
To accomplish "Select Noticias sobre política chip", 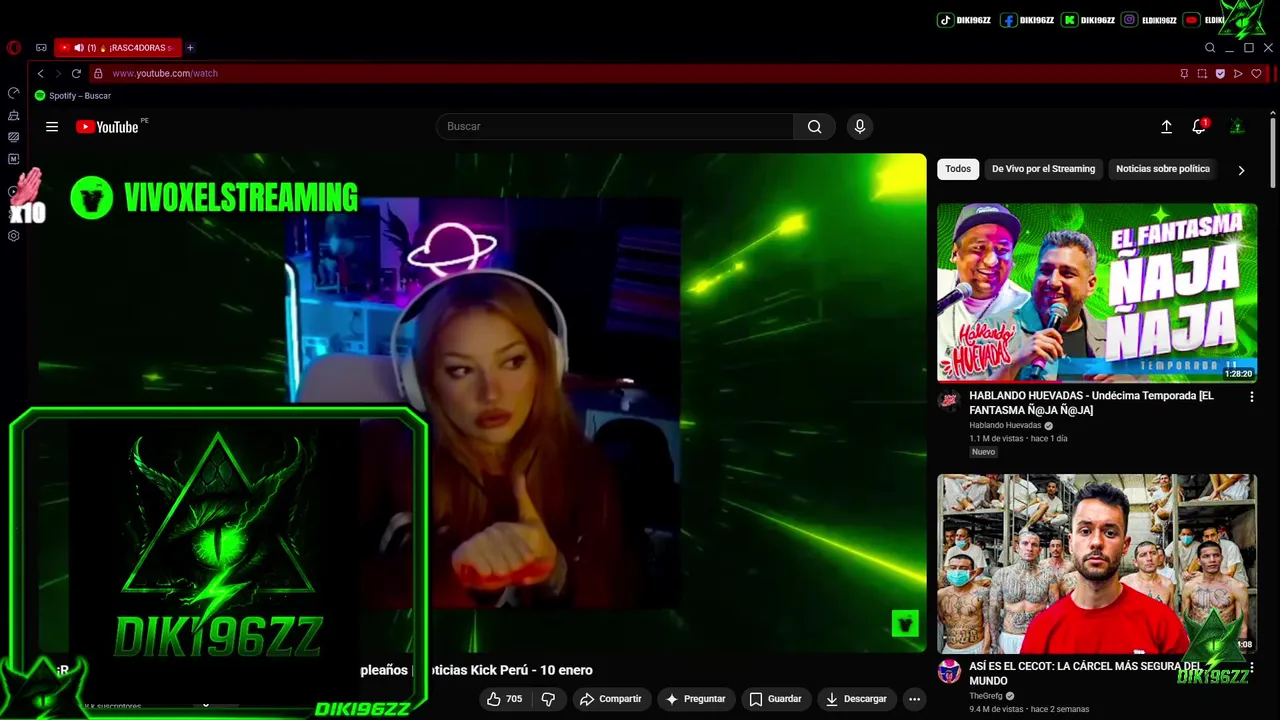I will coord(1163,169).
